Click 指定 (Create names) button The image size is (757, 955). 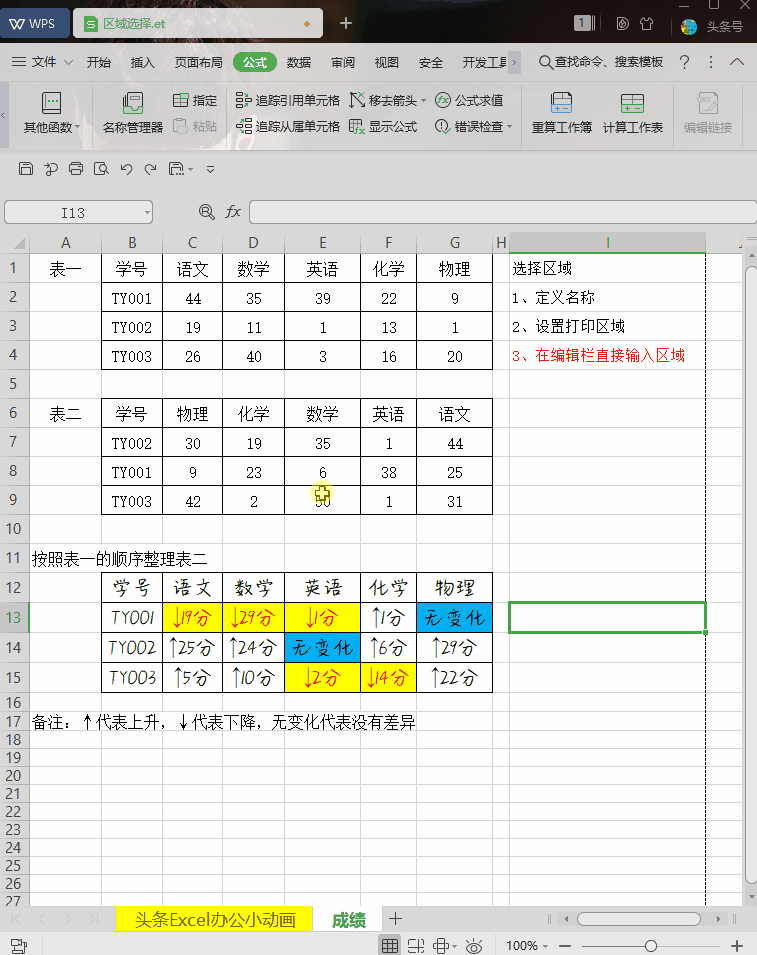pyautogui.click(x=195, y=100)
